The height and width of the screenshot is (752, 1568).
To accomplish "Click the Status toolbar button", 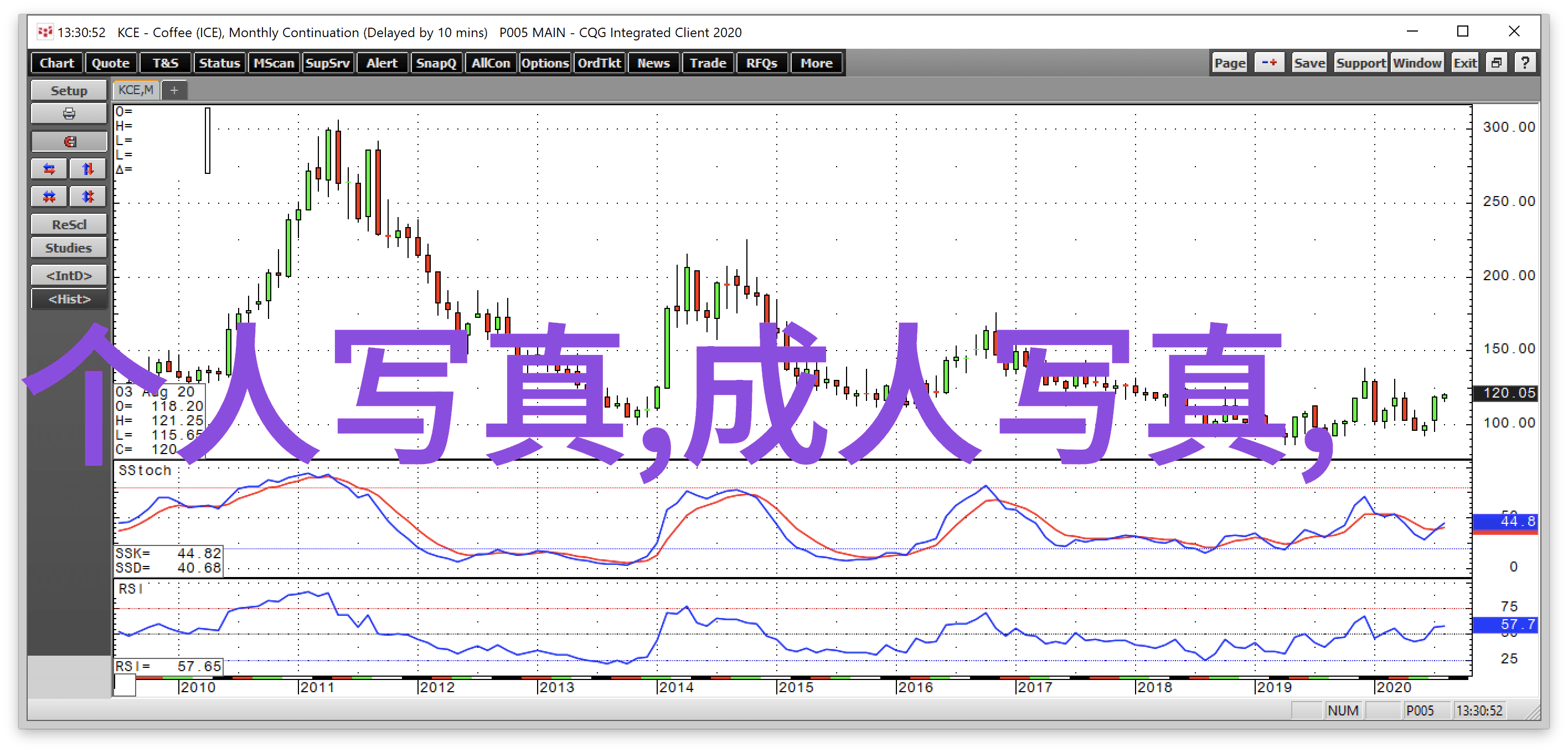I will tap(219, 63).
